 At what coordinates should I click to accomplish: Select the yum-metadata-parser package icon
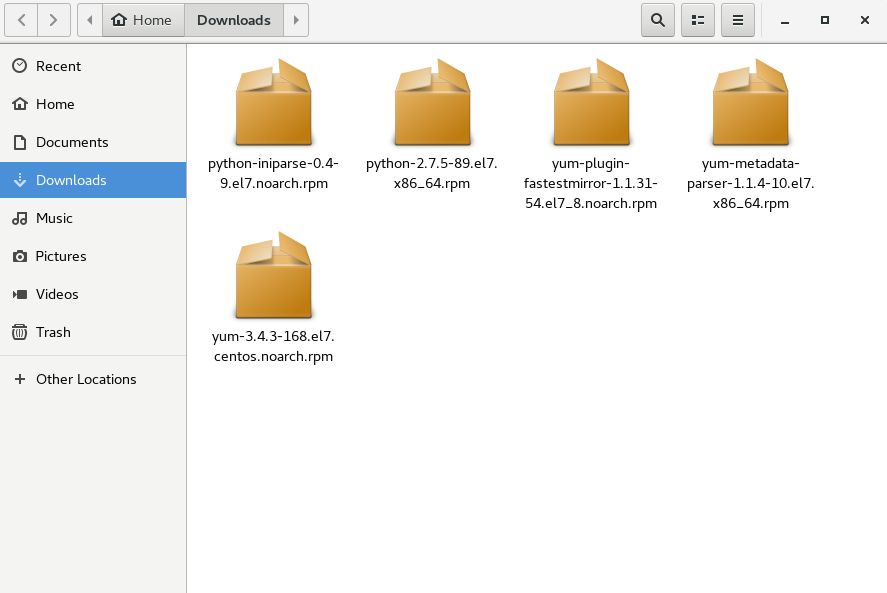(750, 102)
